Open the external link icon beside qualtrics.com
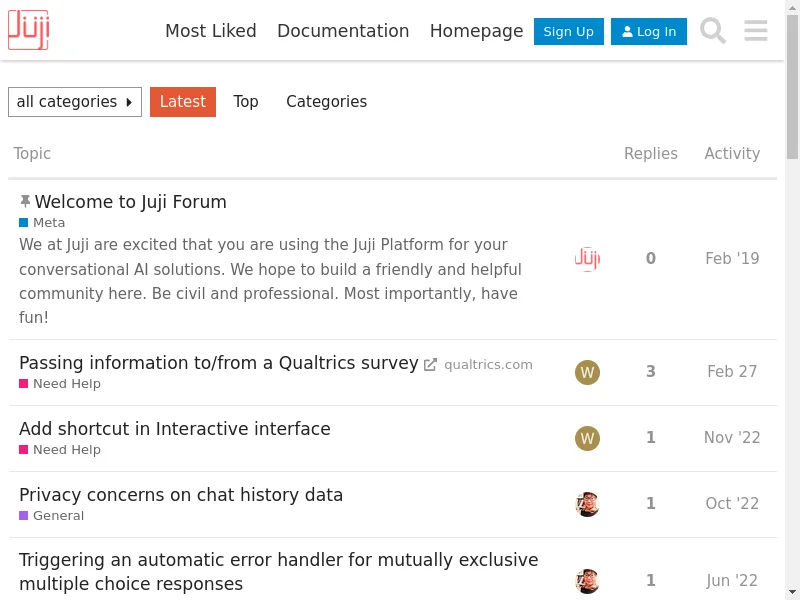 430,365
